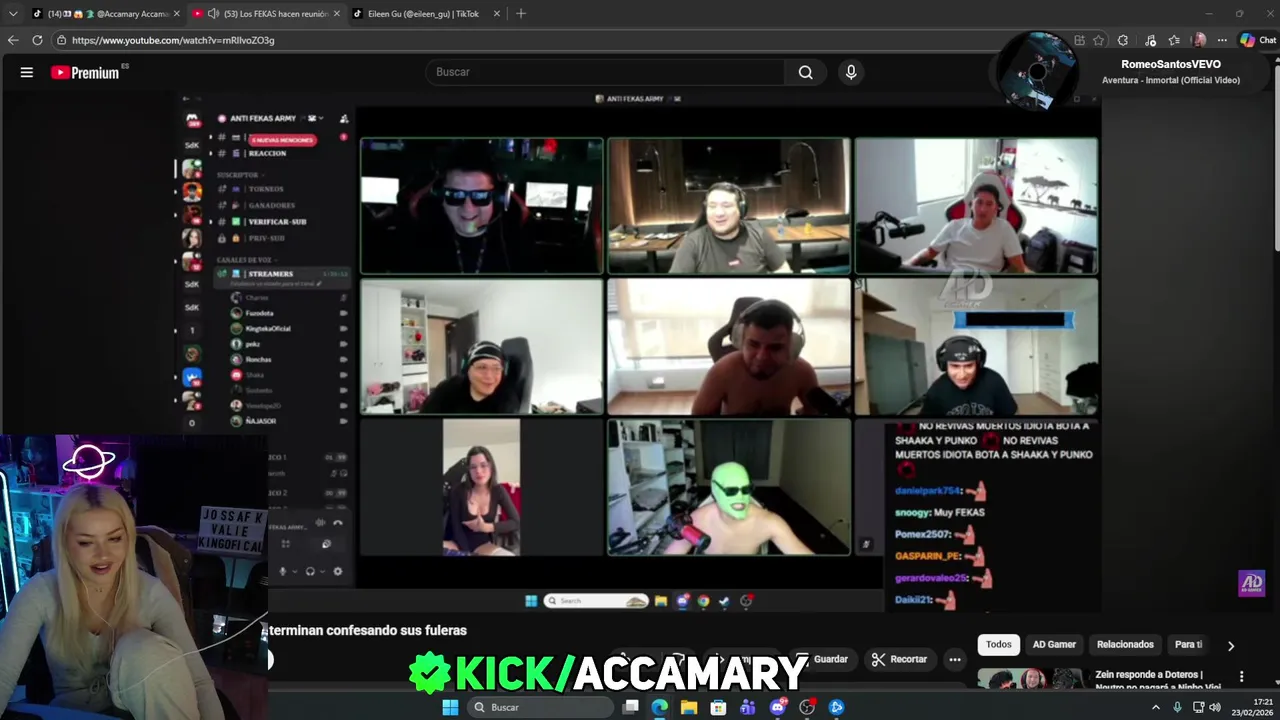This screenshot has height=720, width=1280.
Task: Open the volume control in the system tray
Action: pyautogui.click(x=1215, y=707)
